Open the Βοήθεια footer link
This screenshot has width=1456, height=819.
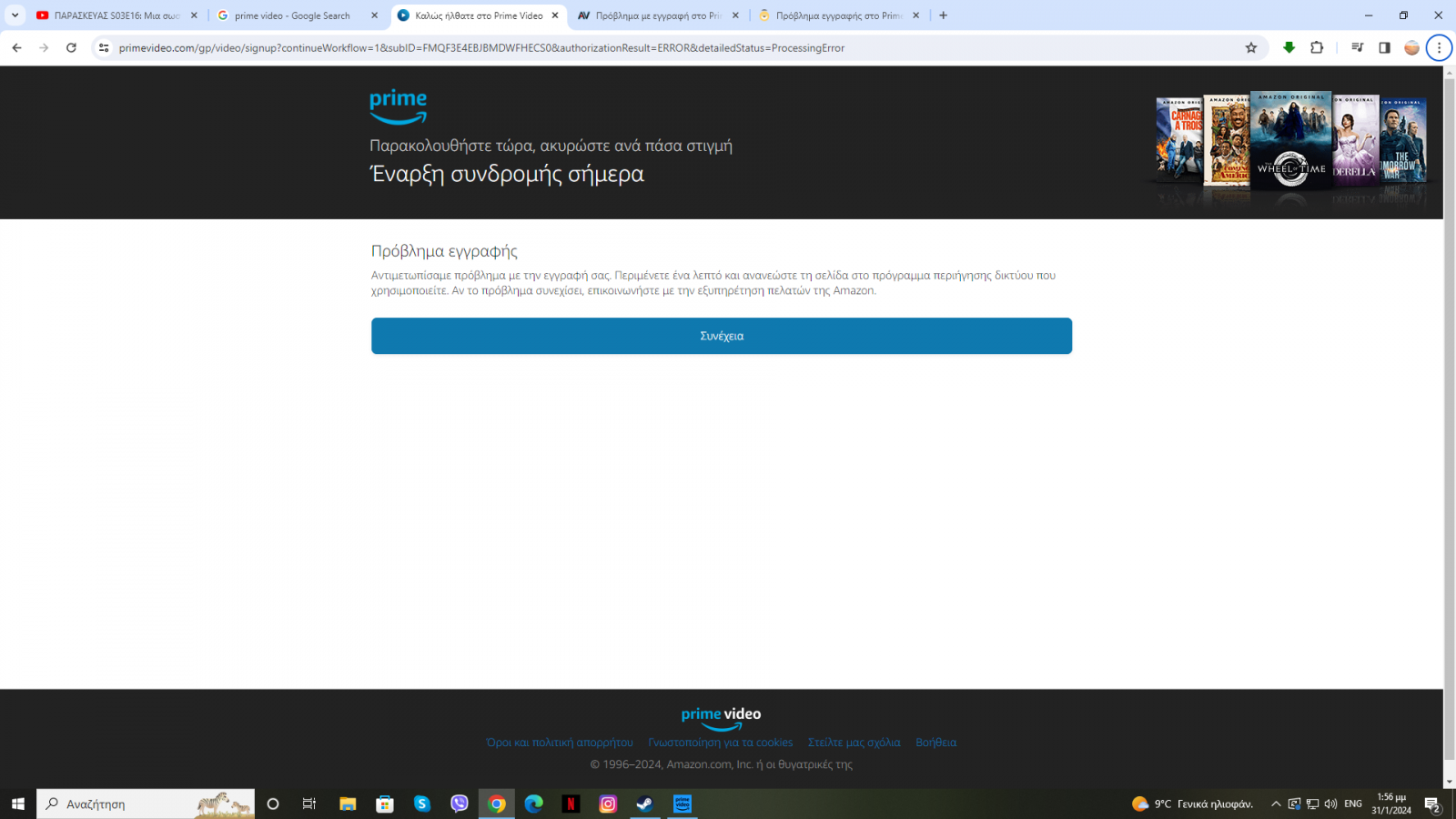pyautogui.click(x=935, y=743)
